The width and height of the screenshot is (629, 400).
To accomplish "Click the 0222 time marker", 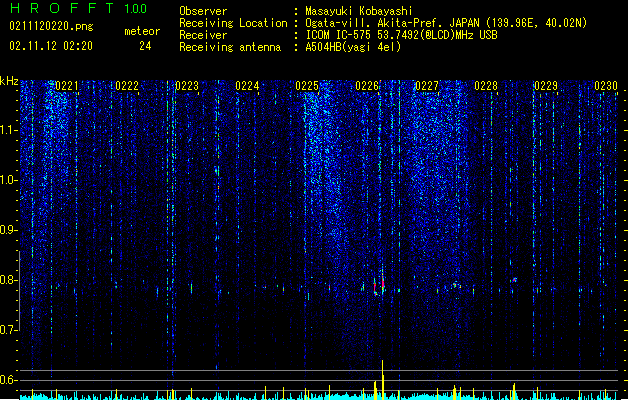I will point(127,86).
